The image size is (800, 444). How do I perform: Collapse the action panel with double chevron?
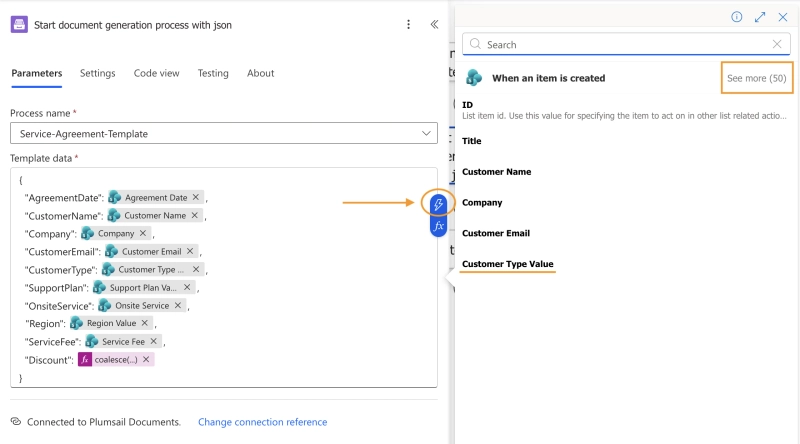[x=434, y=24]
